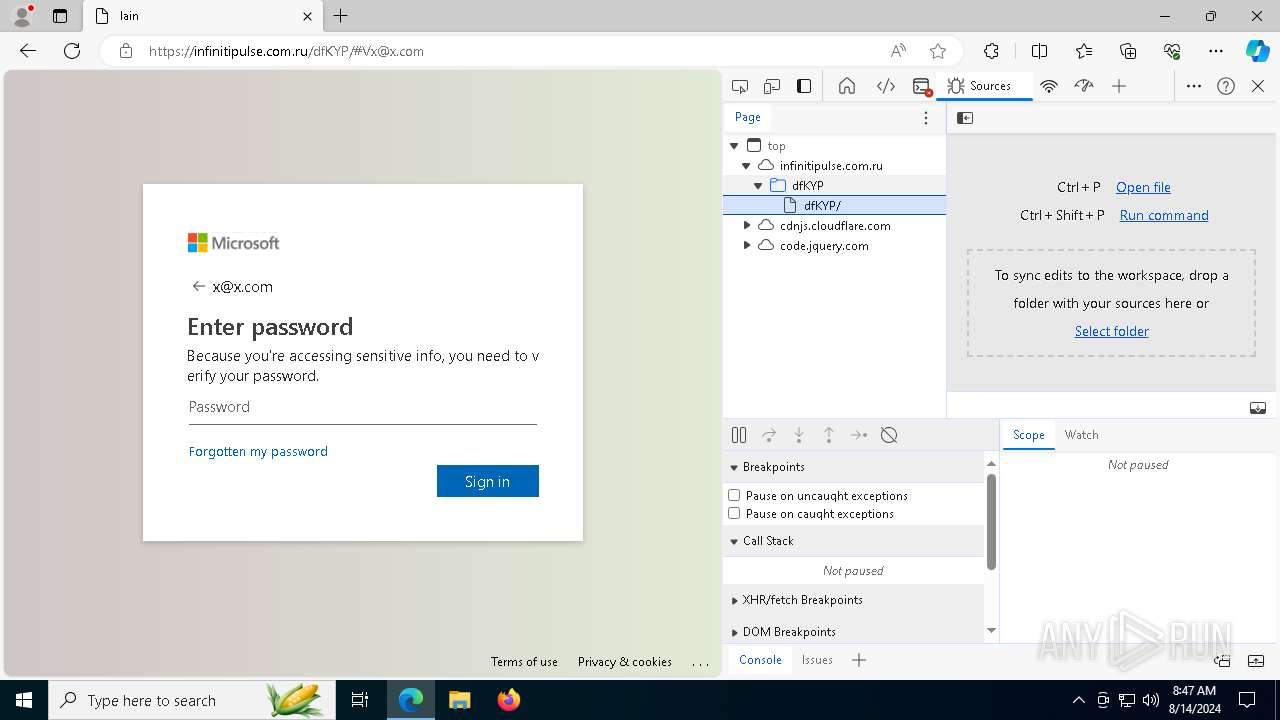
Task: Open the Elements panel icon
Action: (886, 86)
